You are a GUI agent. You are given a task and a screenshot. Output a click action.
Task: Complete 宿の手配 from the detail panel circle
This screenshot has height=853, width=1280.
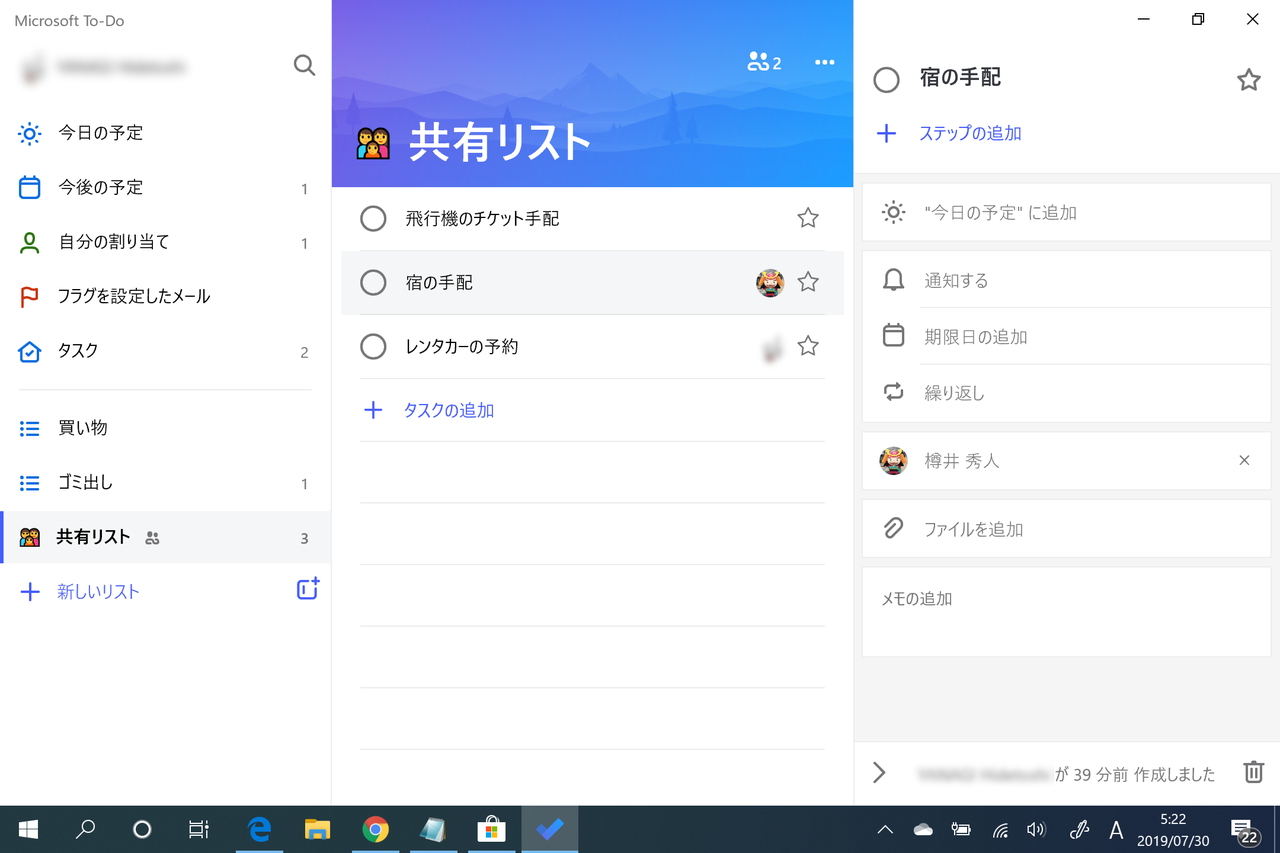coord(886,79)
